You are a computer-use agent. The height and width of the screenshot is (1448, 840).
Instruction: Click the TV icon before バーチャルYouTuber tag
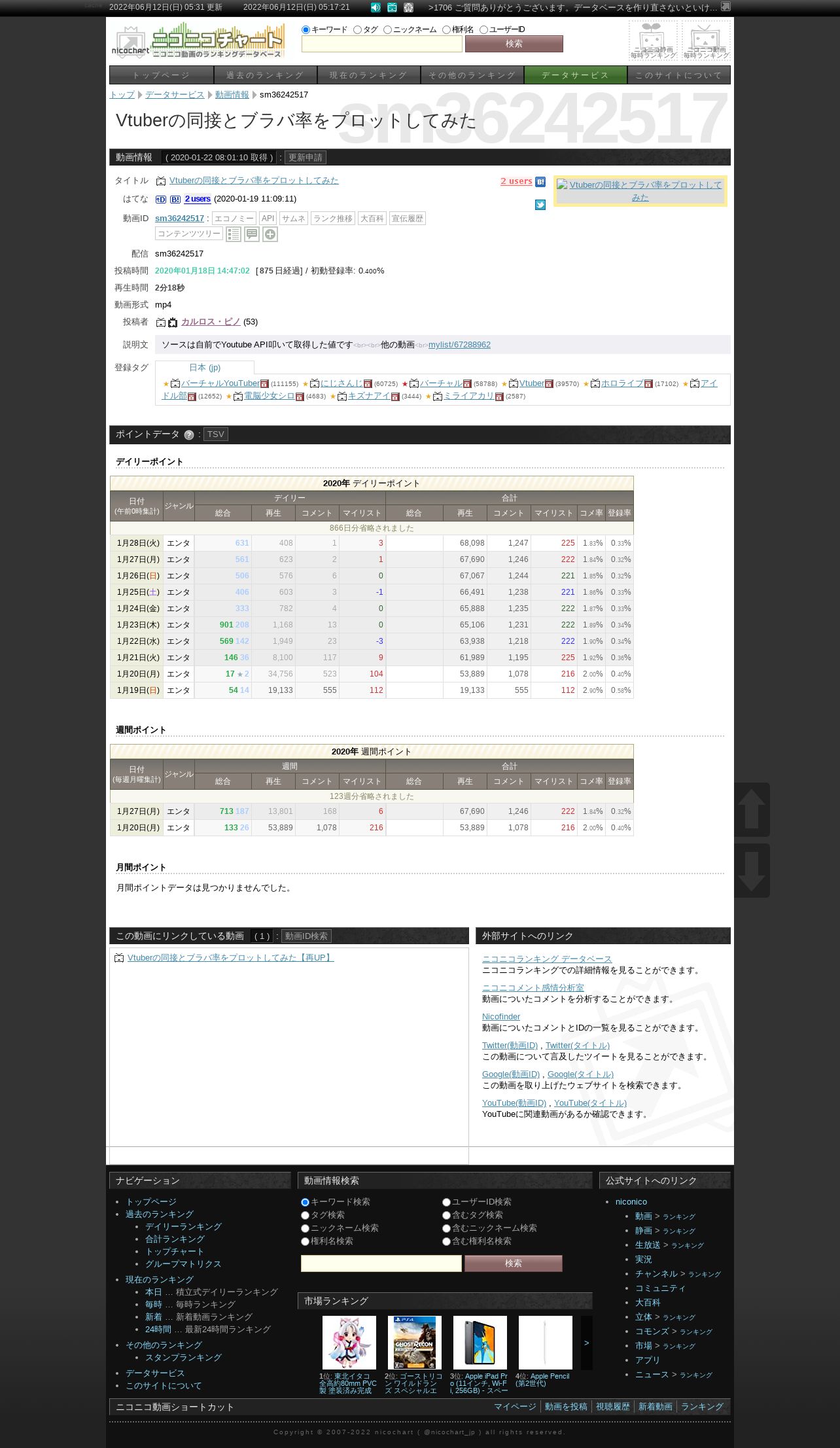[175, 384]
